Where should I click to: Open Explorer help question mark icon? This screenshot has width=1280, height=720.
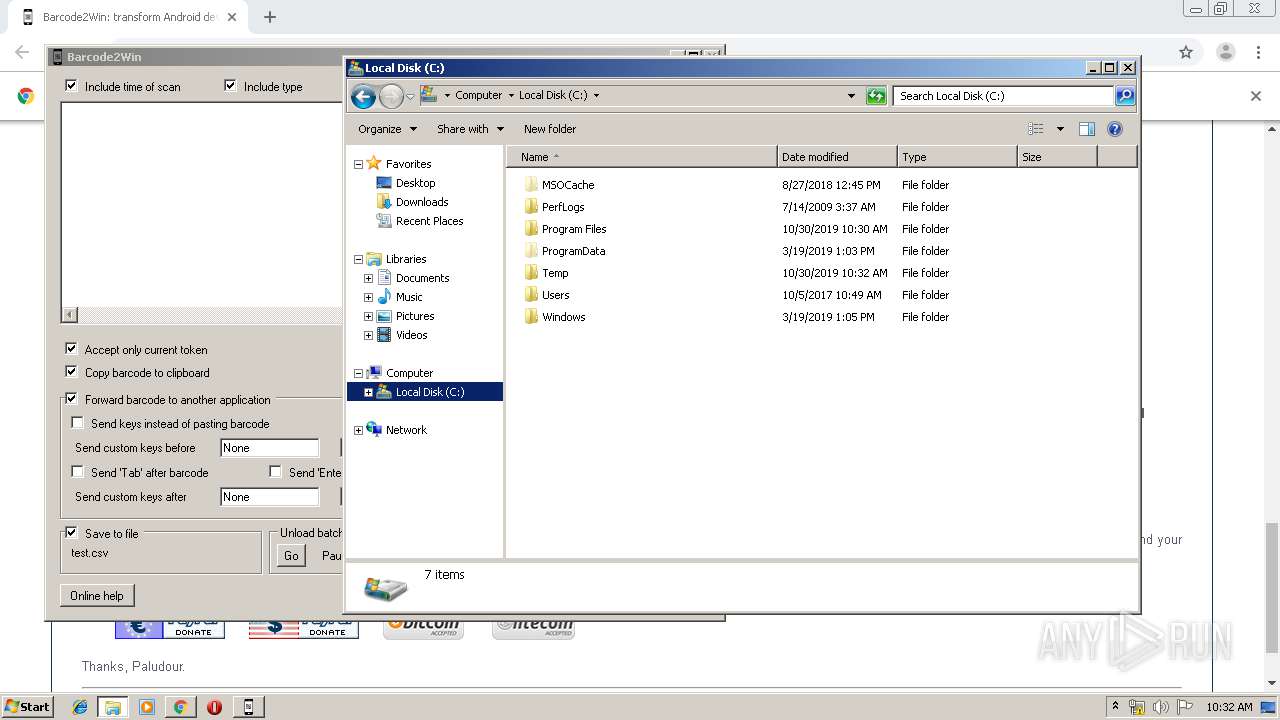pos(1115,129)
